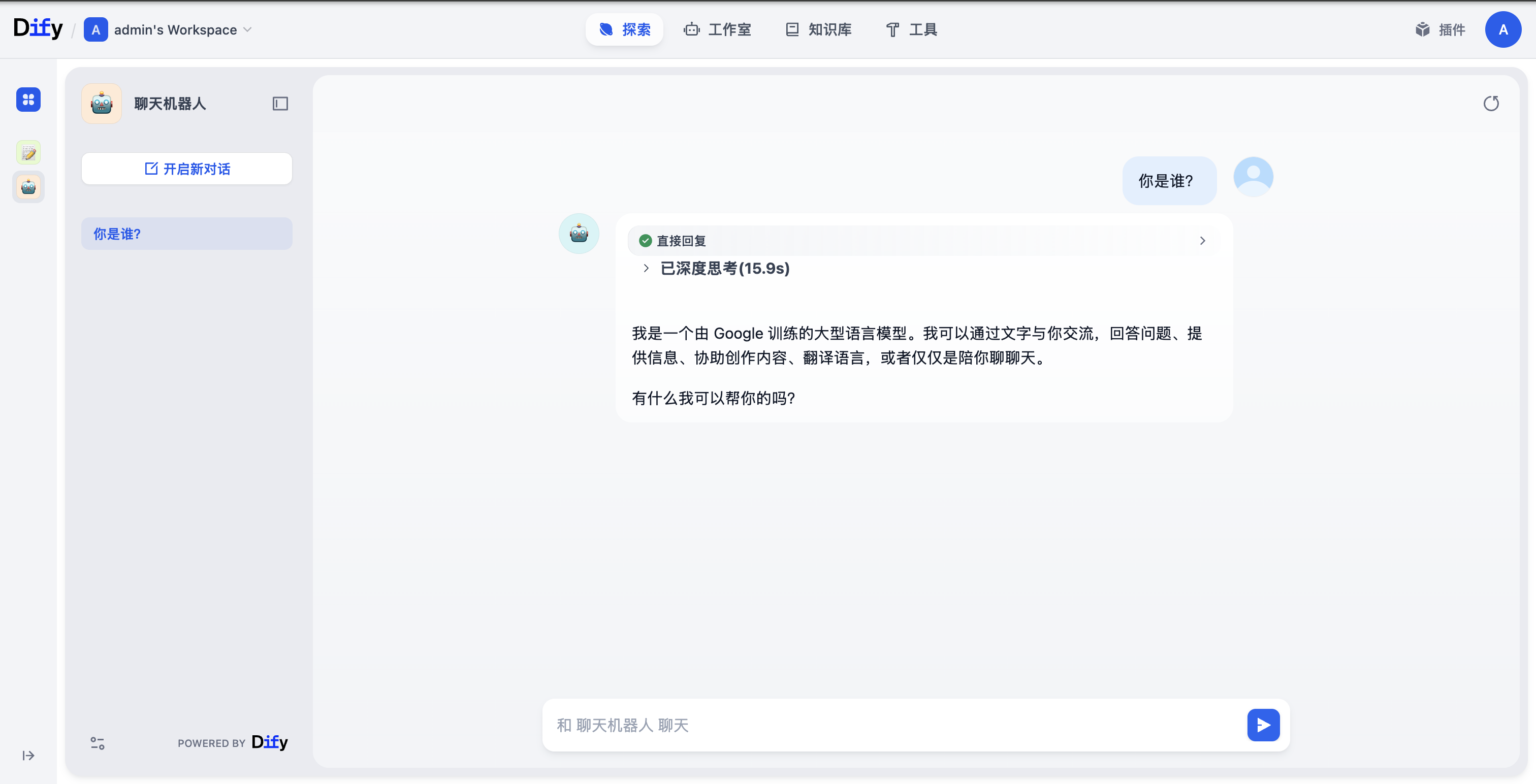Open chat settings sliders icon at the bottom

pyautogui.click(x=97, y=743)
